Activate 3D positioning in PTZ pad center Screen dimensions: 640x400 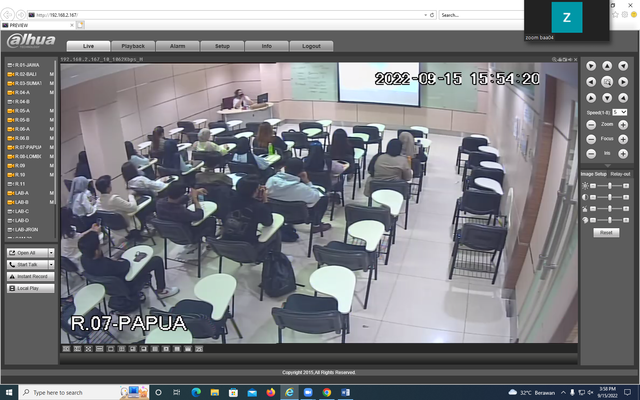pyautogui.click(x=607, y=82)
